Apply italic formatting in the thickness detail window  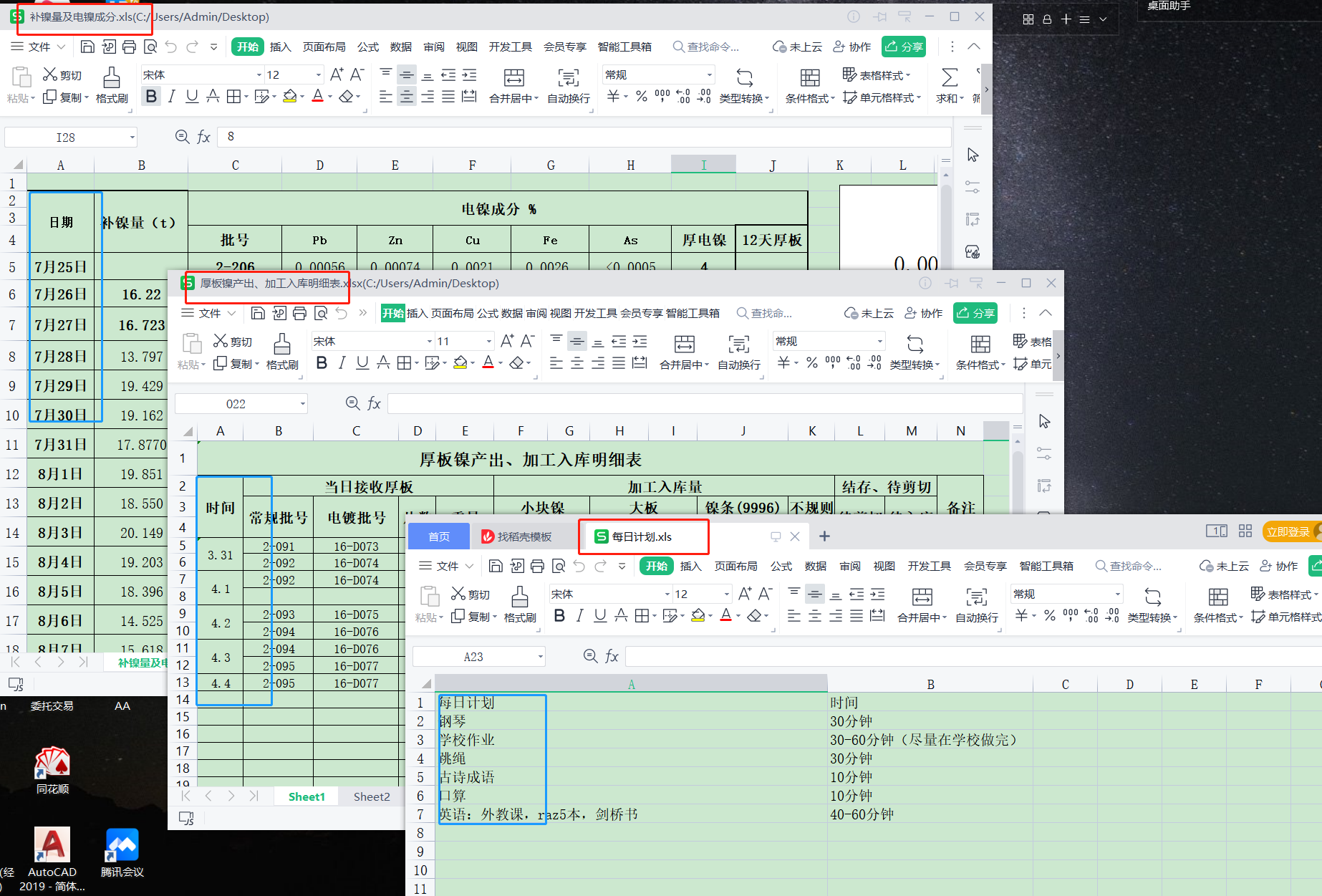342,363
